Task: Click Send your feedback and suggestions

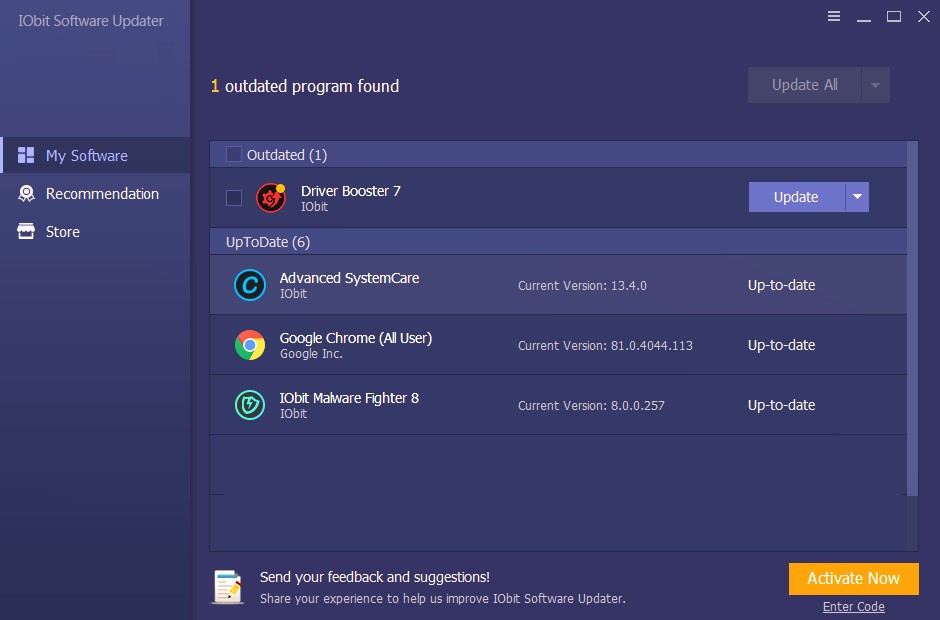Action: click(375, 577)
